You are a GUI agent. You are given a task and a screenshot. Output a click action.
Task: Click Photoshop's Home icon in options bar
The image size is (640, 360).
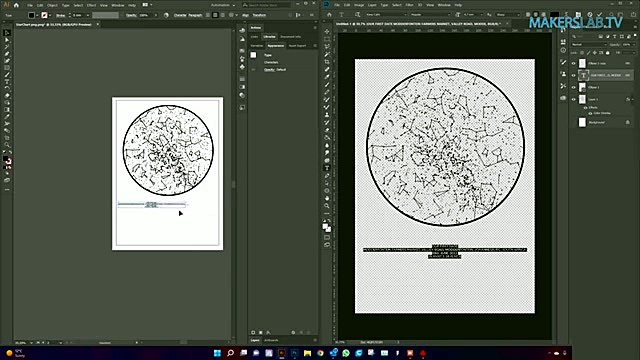click(x=329, y=15)
